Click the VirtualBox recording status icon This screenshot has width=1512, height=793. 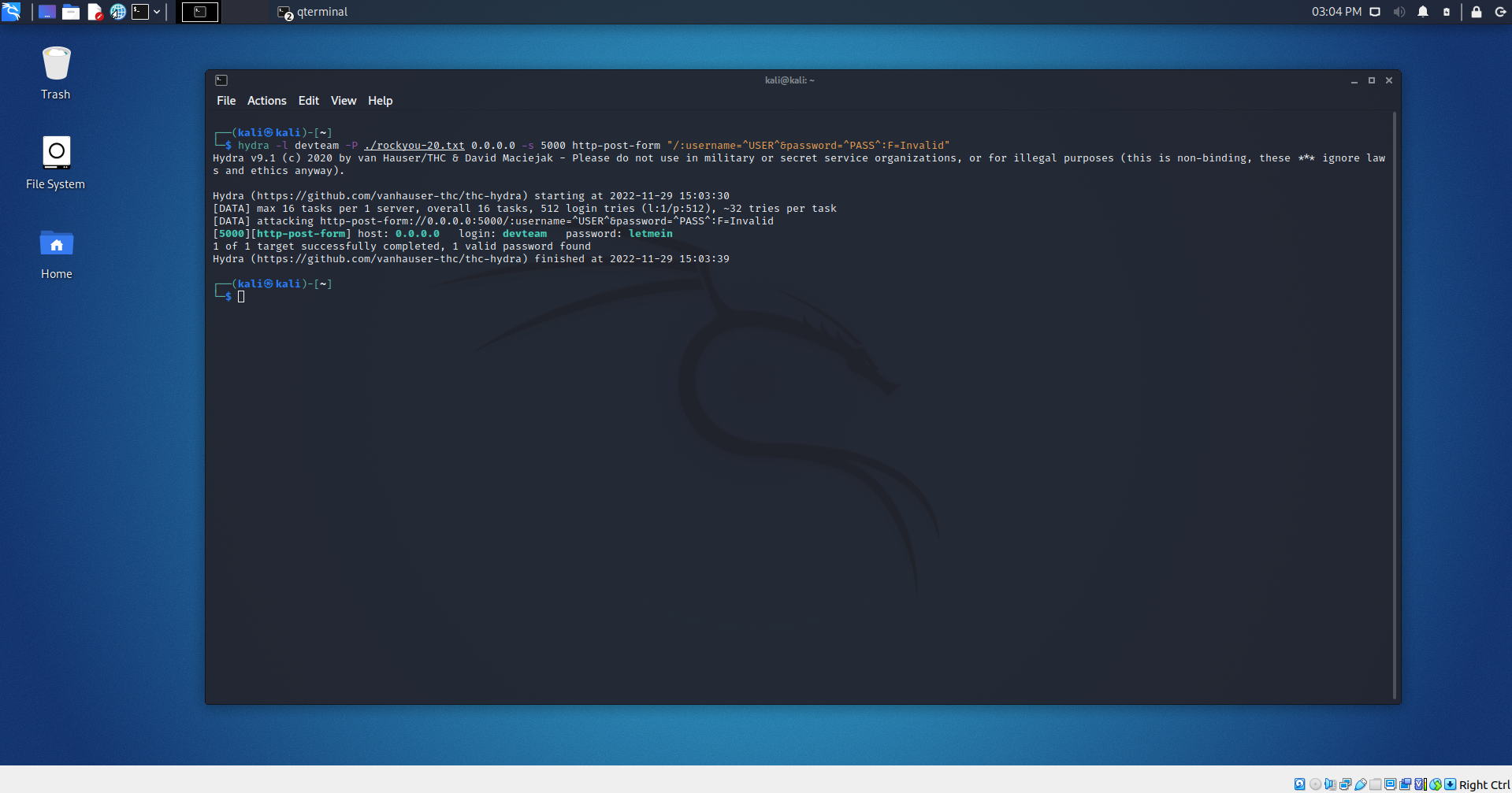[x=1406, y=784]
